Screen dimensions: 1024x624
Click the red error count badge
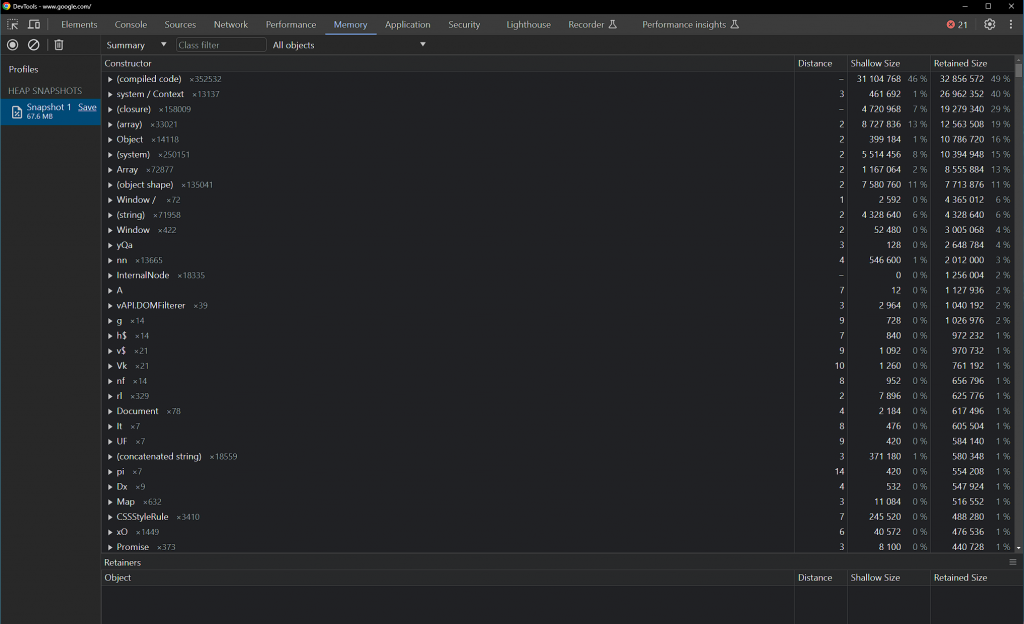tap(957, 24)
